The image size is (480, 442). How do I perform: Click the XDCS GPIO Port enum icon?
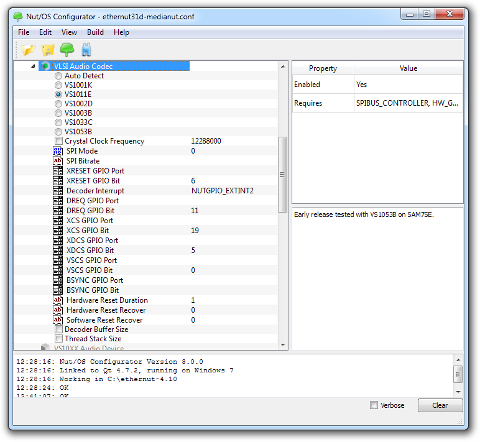point(58,240)
